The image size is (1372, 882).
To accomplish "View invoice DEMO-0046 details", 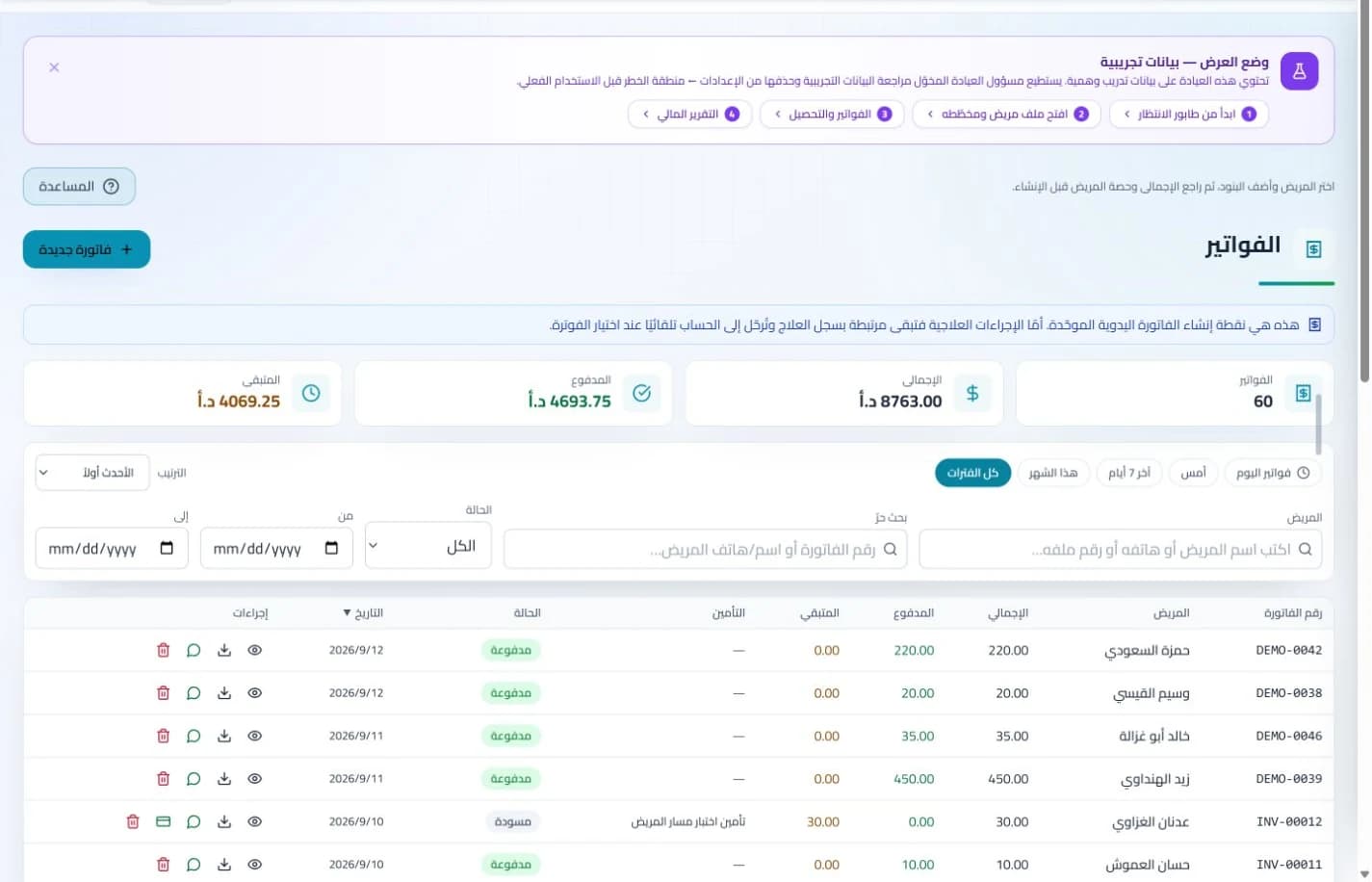I will tap(255, 736).
